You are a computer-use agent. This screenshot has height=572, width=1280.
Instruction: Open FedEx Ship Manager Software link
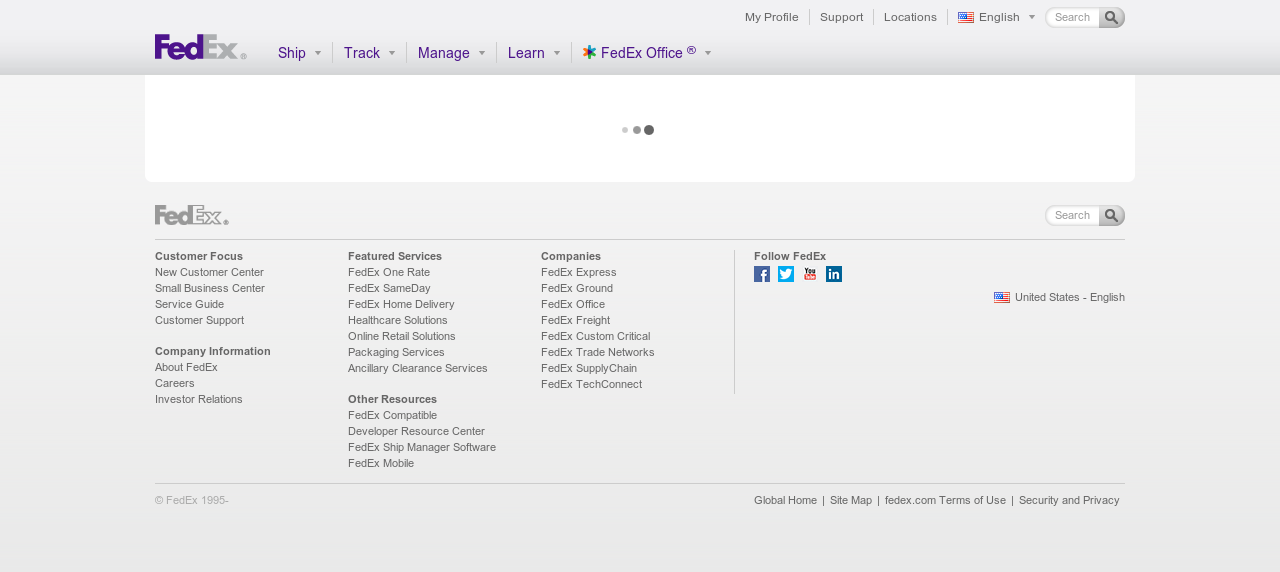[x=422, y=447]
